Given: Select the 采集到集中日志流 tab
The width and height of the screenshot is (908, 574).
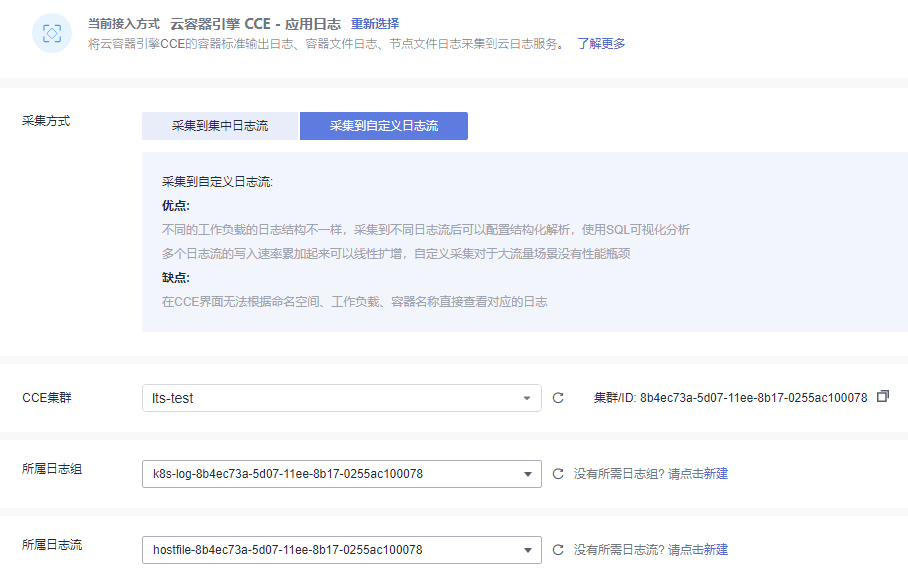Looking at the screenshot, I should coord(220,126).
